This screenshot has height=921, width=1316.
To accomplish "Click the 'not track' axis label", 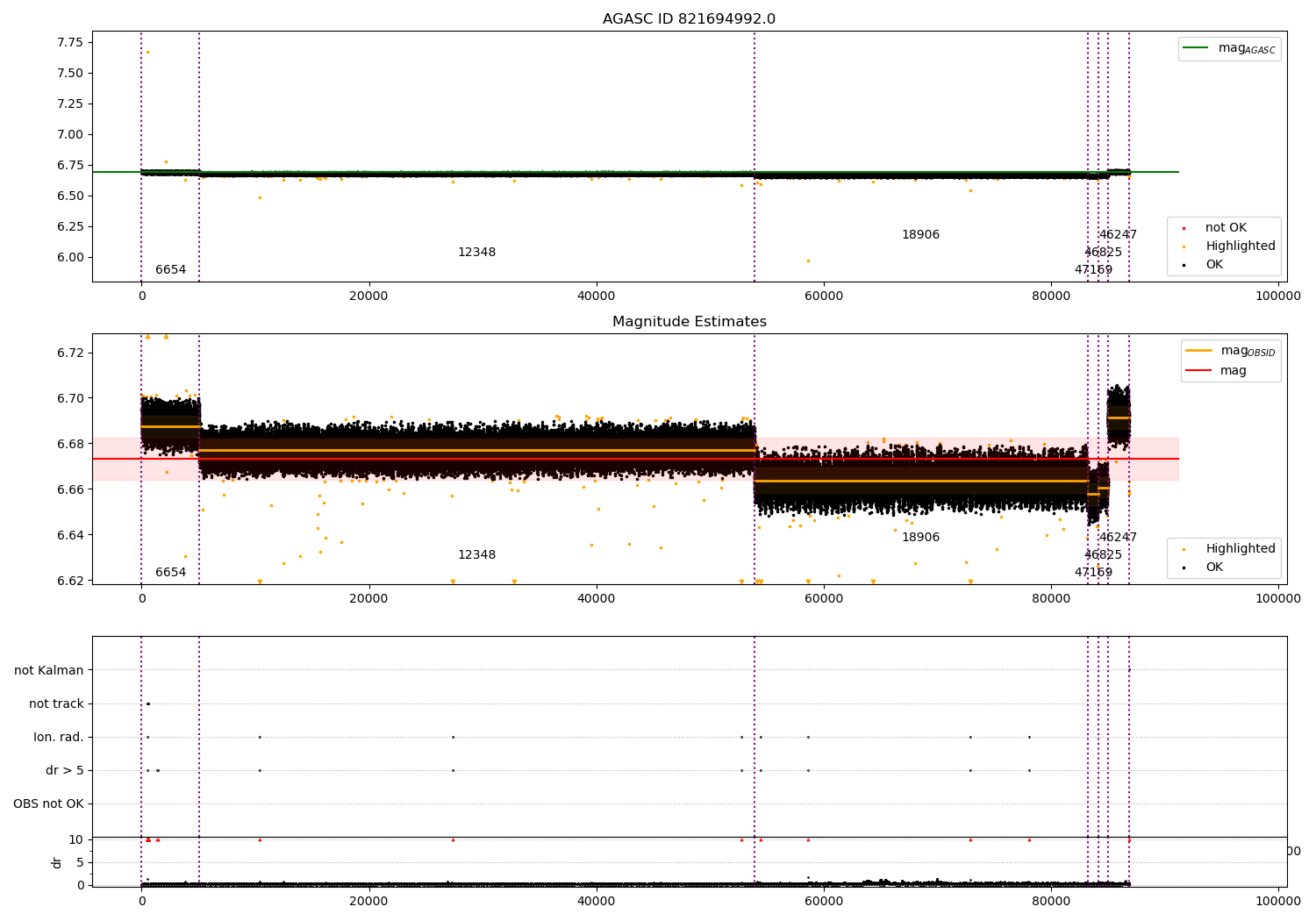I will [x=56, y=704].
